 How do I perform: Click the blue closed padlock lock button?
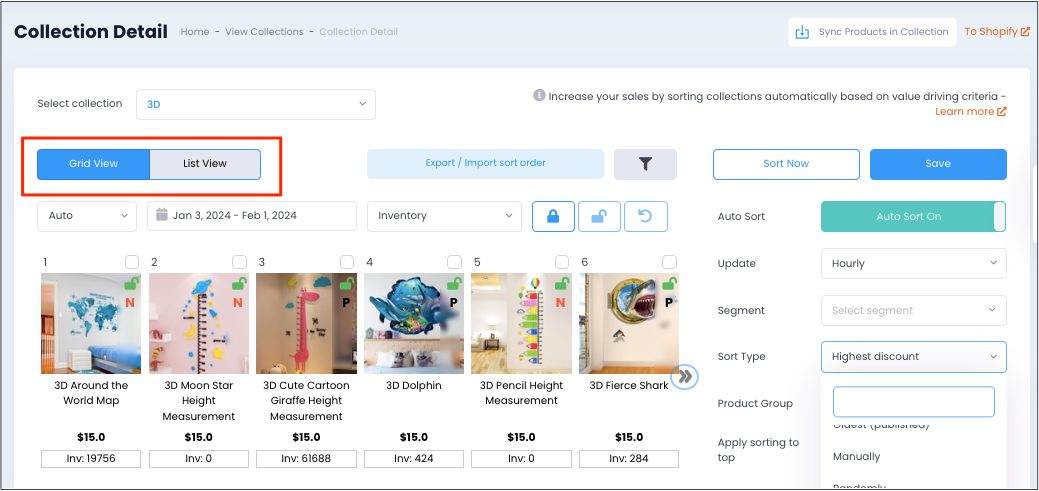553,217
